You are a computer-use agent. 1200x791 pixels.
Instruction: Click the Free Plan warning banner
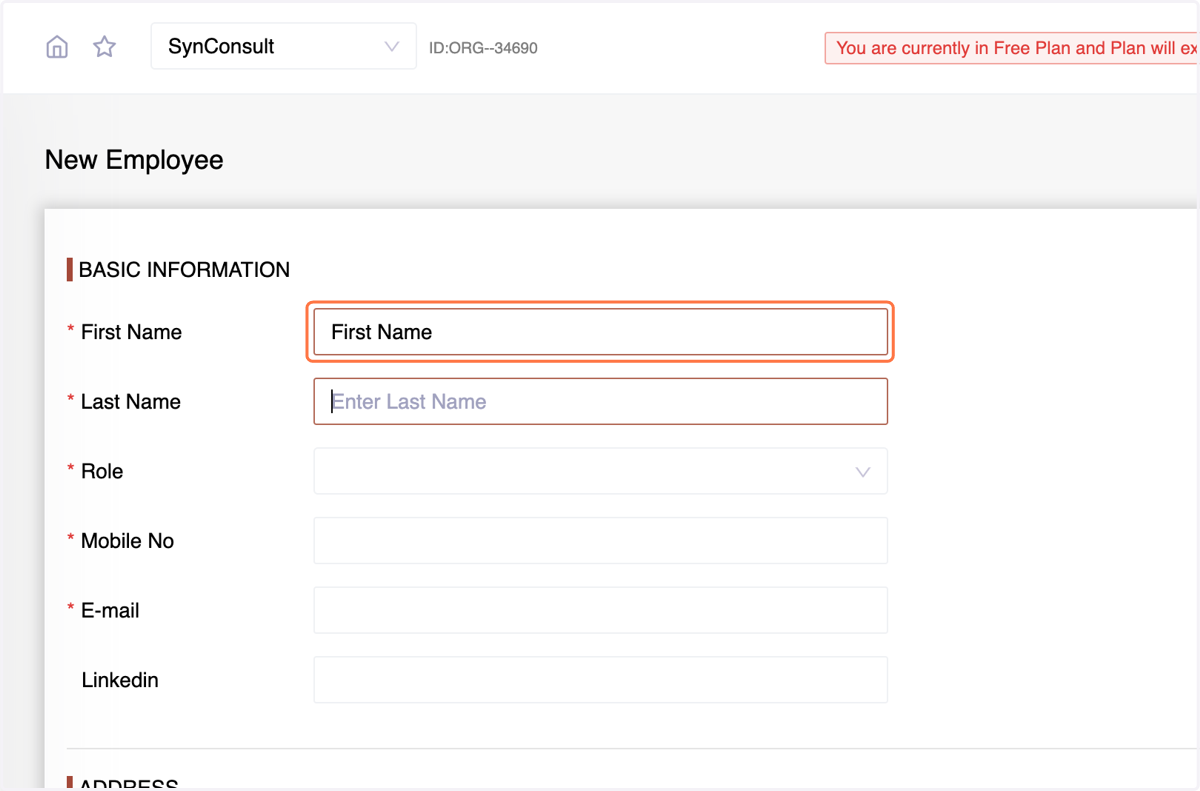pos(1011,48)
